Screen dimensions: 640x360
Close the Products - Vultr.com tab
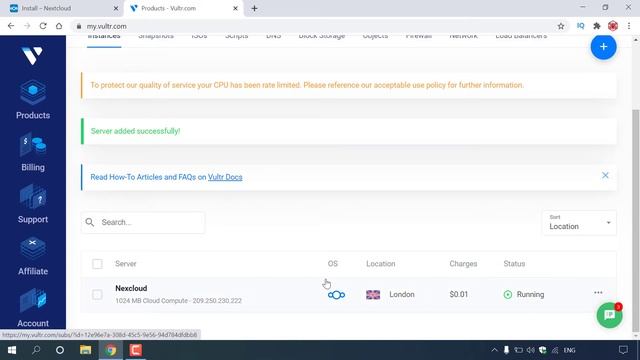(x=235, y=8)
